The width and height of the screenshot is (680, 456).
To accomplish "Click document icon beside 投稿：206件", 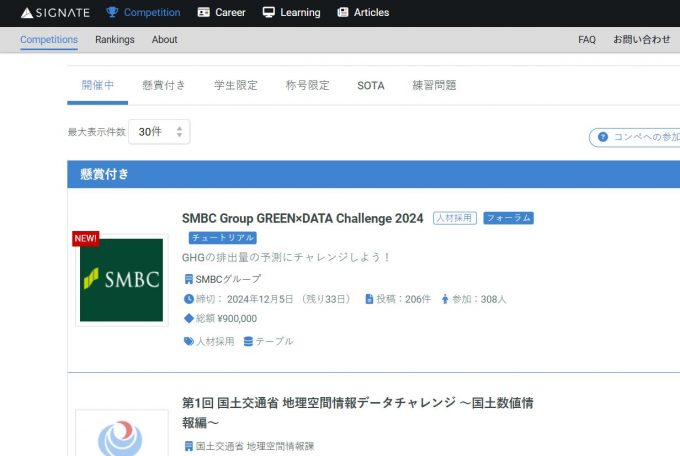I will 369,299.
